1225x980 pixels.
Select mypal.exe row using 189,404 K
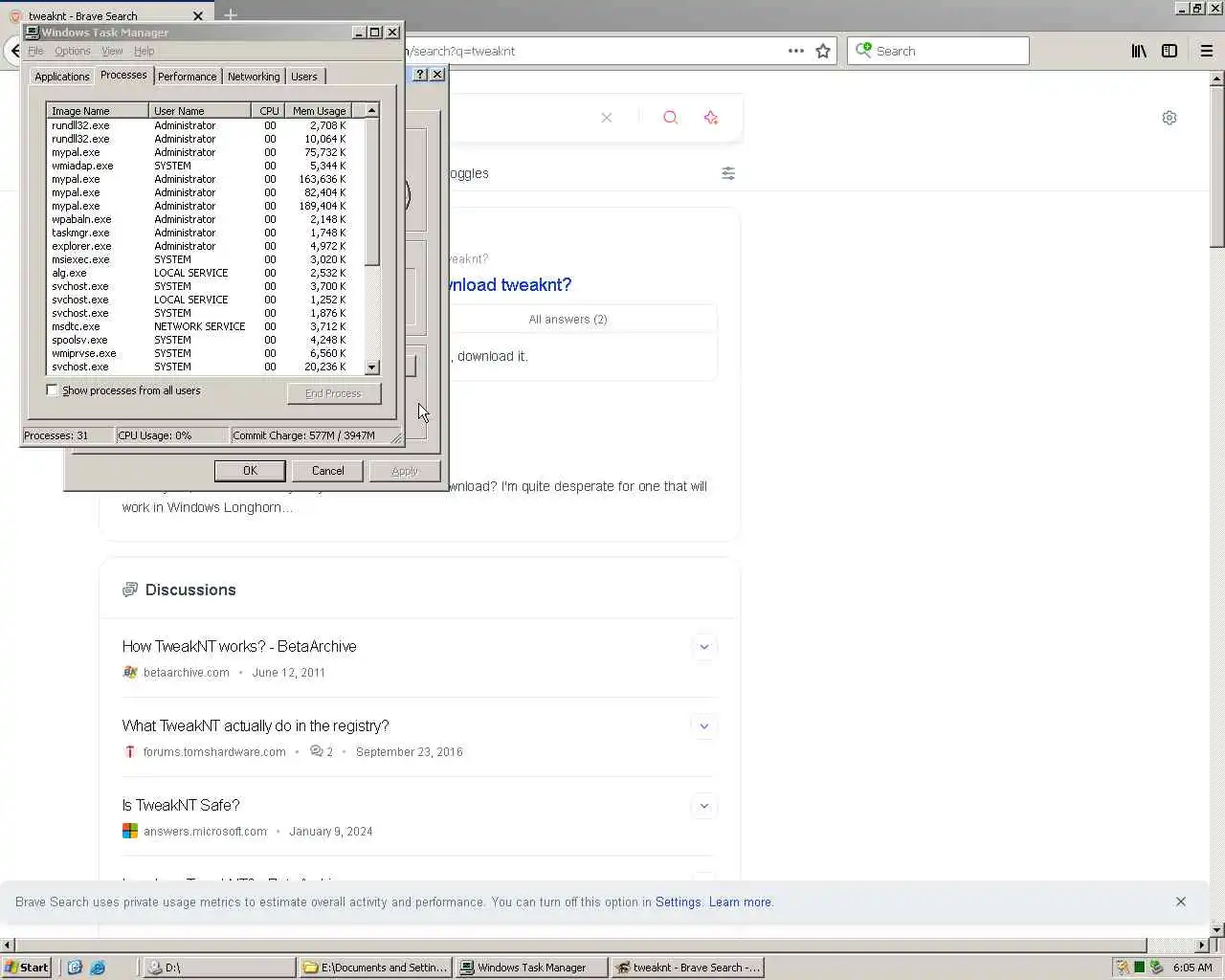206,206
